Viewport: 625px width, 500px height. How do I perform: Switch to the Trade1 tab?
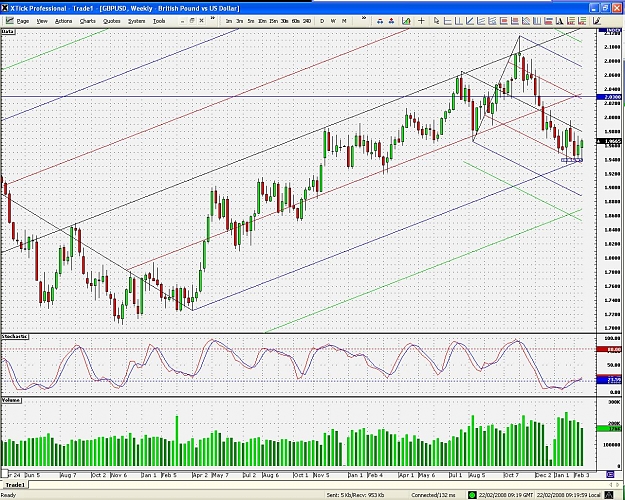15,485
